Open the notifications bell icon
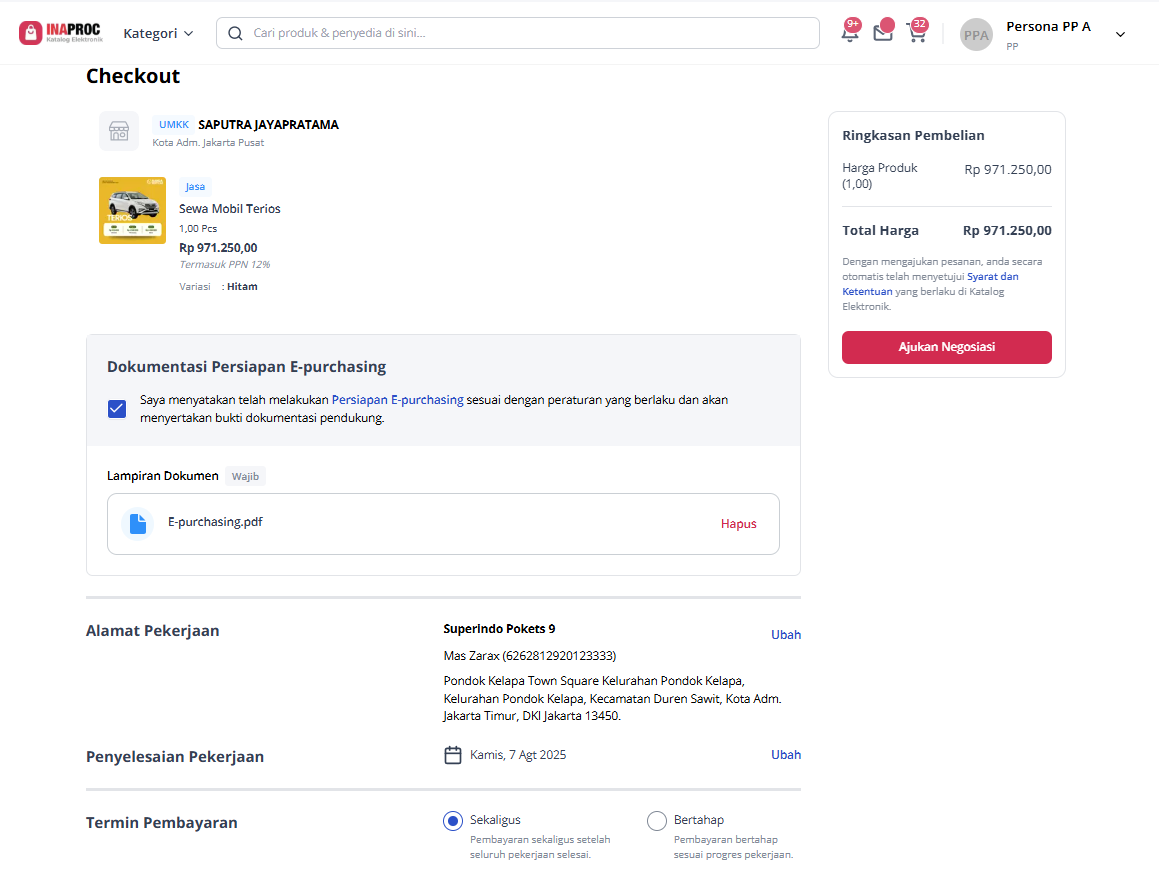The width and height of the screenshot is (1159, 877). [851, 32]
